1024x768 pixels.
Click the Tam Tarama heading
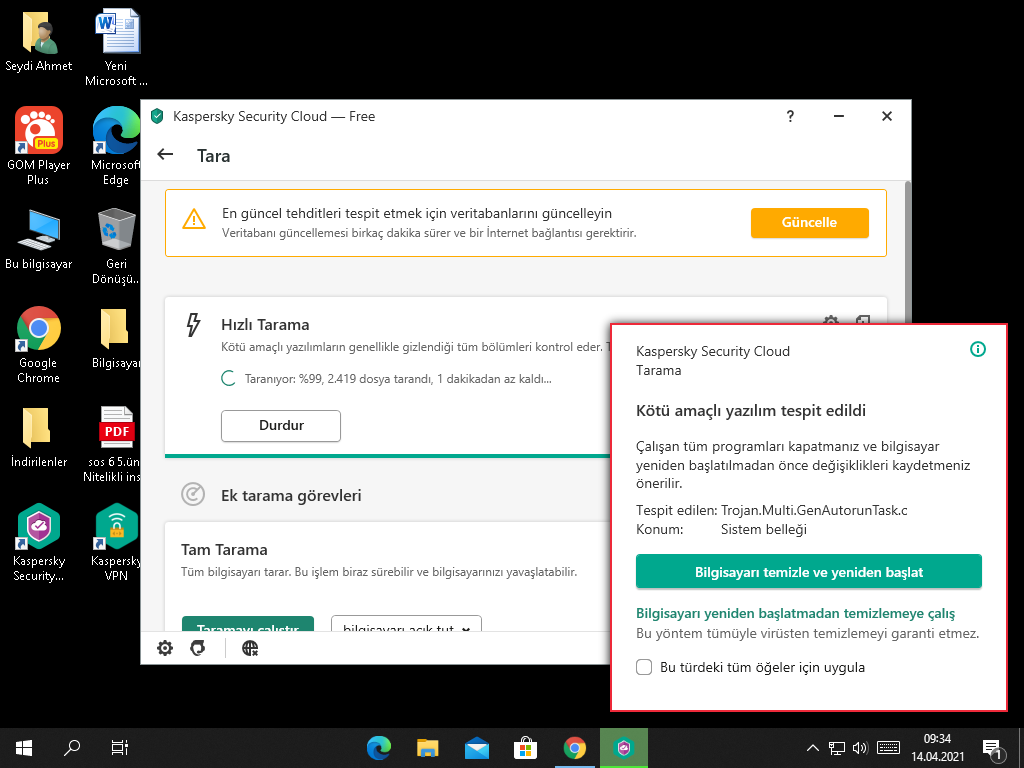click(x=224, y=549)
